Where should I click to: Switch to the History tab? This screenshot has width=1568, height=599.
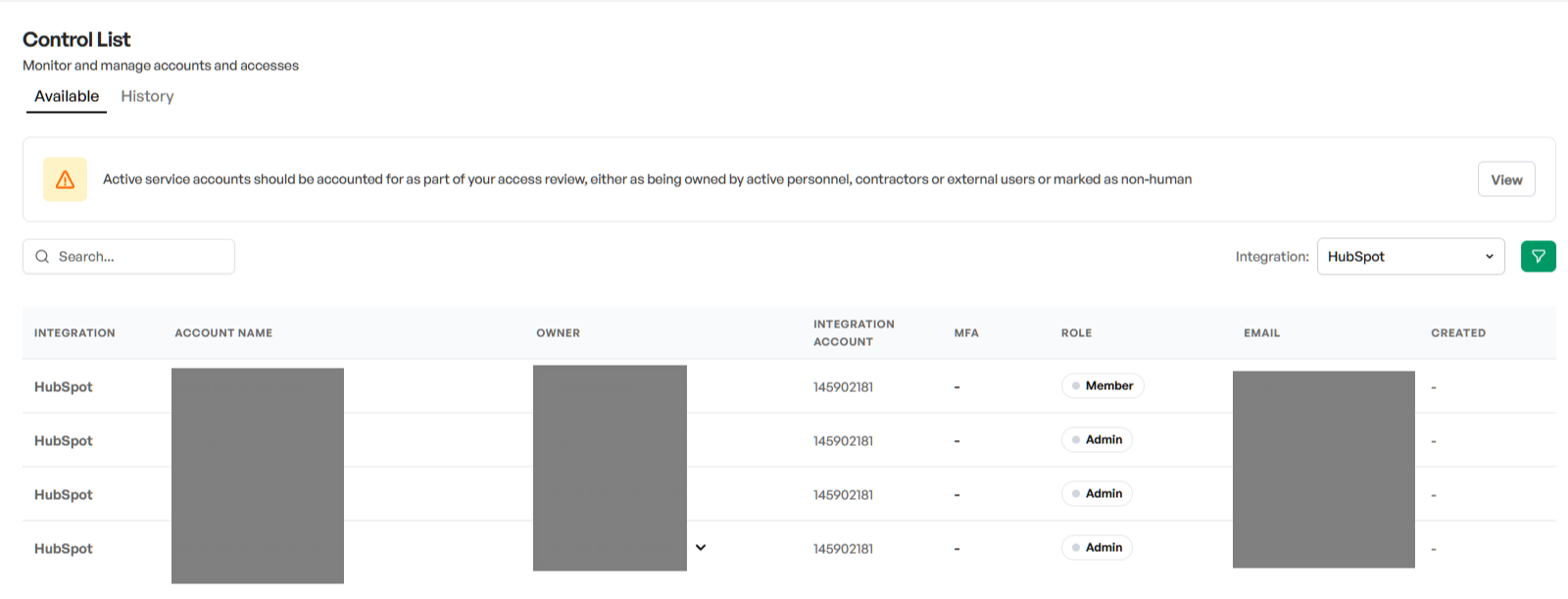[147, 96]
